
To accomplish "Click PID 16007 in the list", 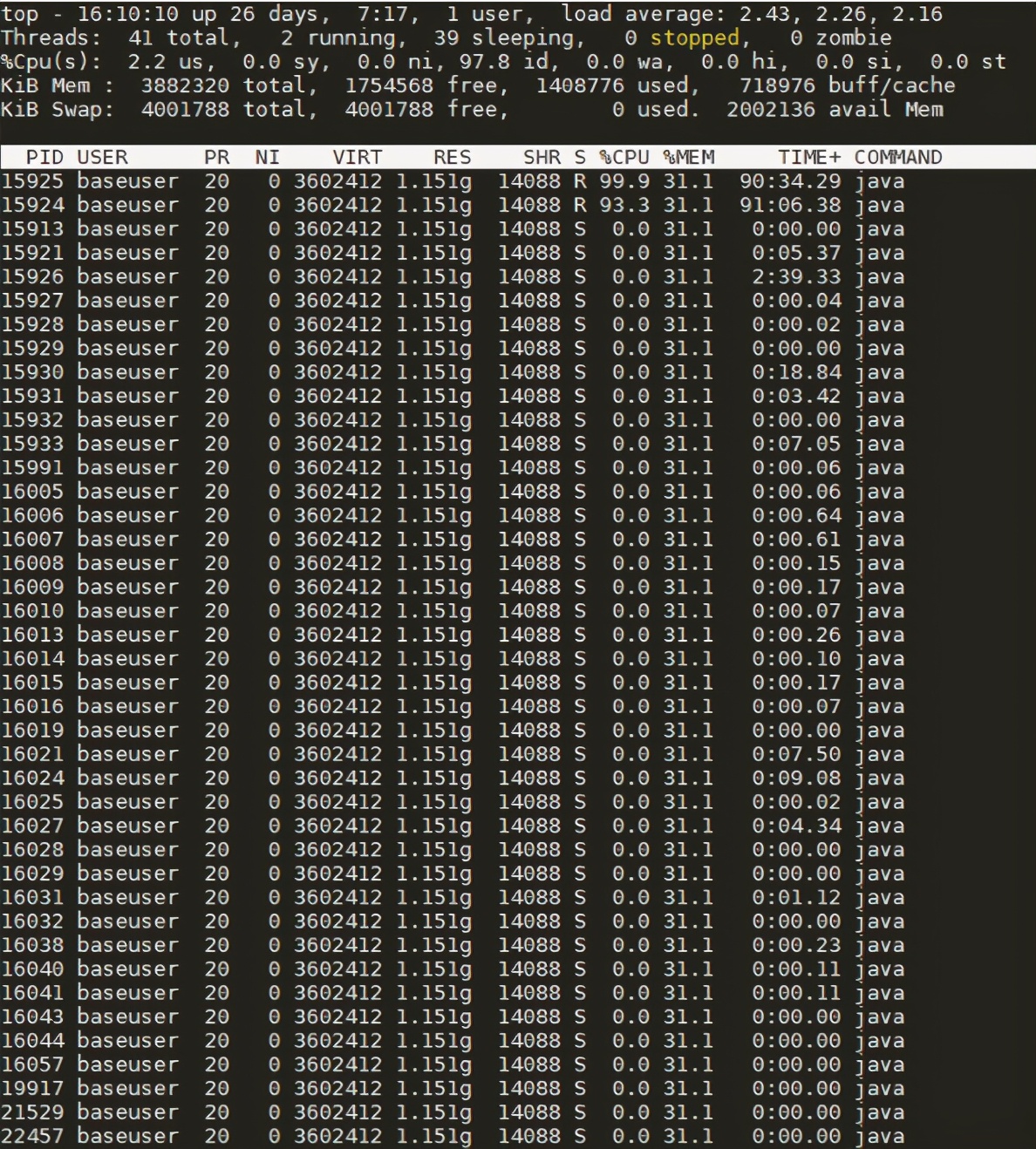I will coord(32,539).
